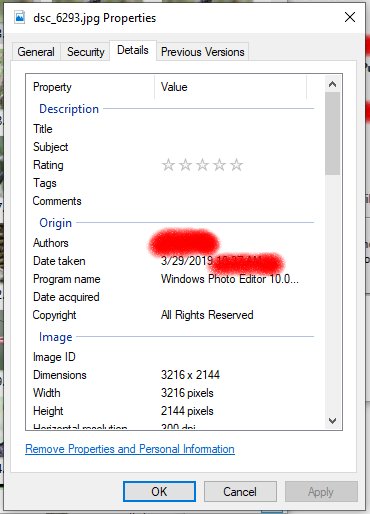Set the rating to five stars

pyautogui.click(x=236, y=165)
